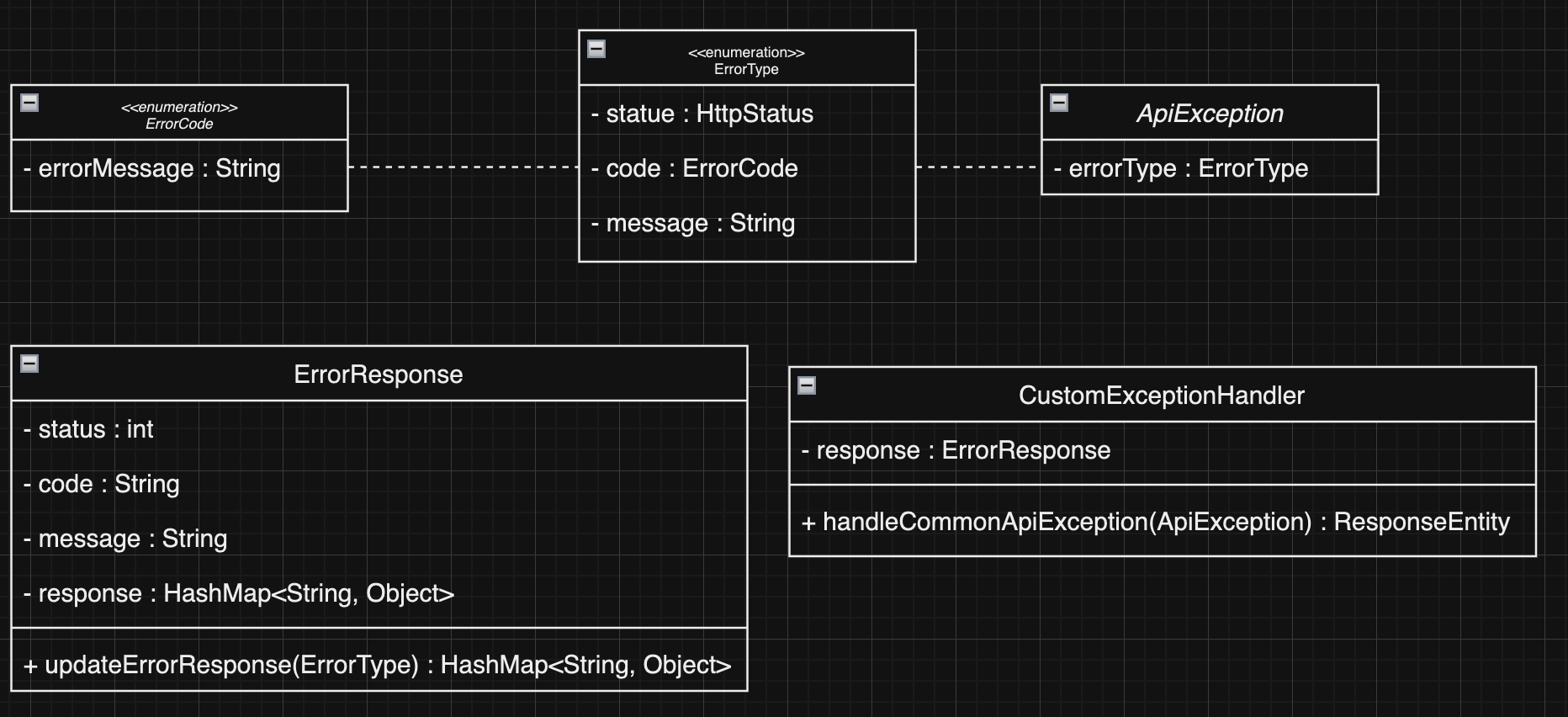This screenshot has width=1568, height=717.
Task: Select the 'status : int' attribute
Action: (88, 429)
